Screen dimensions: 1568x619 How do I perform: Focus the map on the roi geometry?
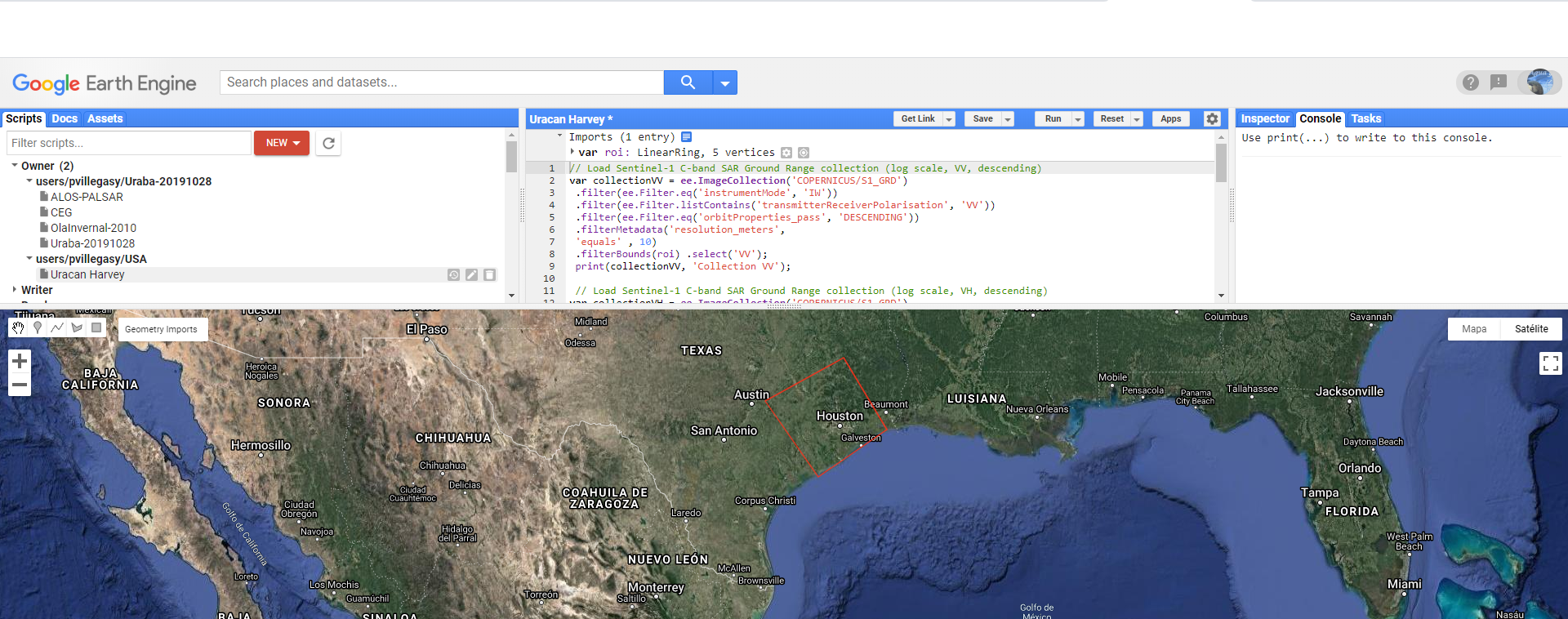[804, 153]
